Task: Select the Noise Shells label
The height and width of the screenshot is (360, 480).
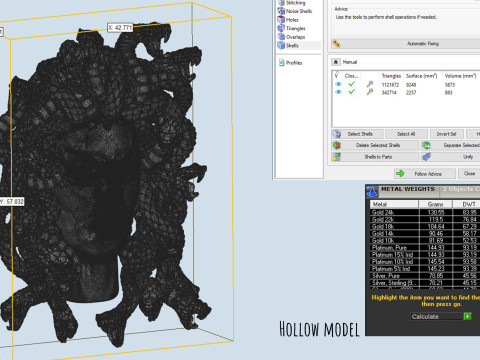Action: 299,11
